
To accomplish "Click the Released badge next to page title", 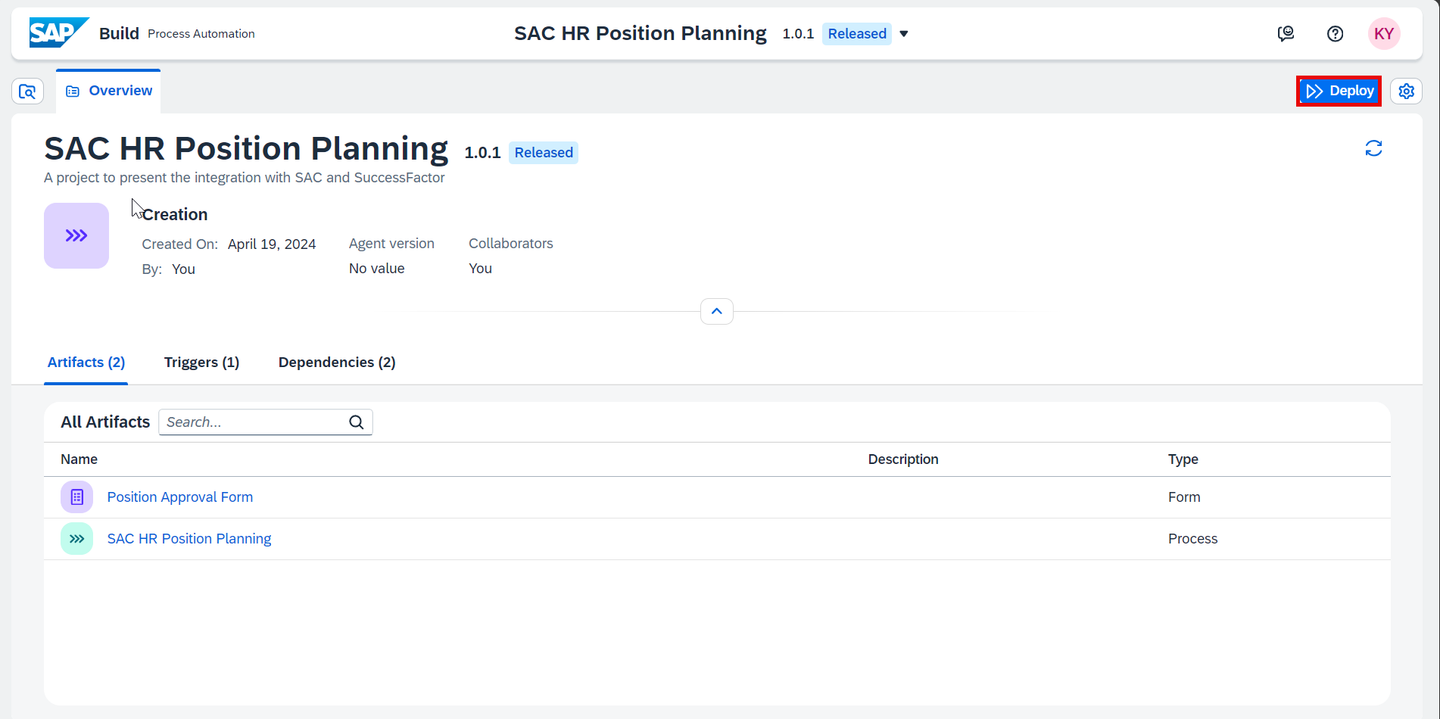I will [x=544, y=153].
